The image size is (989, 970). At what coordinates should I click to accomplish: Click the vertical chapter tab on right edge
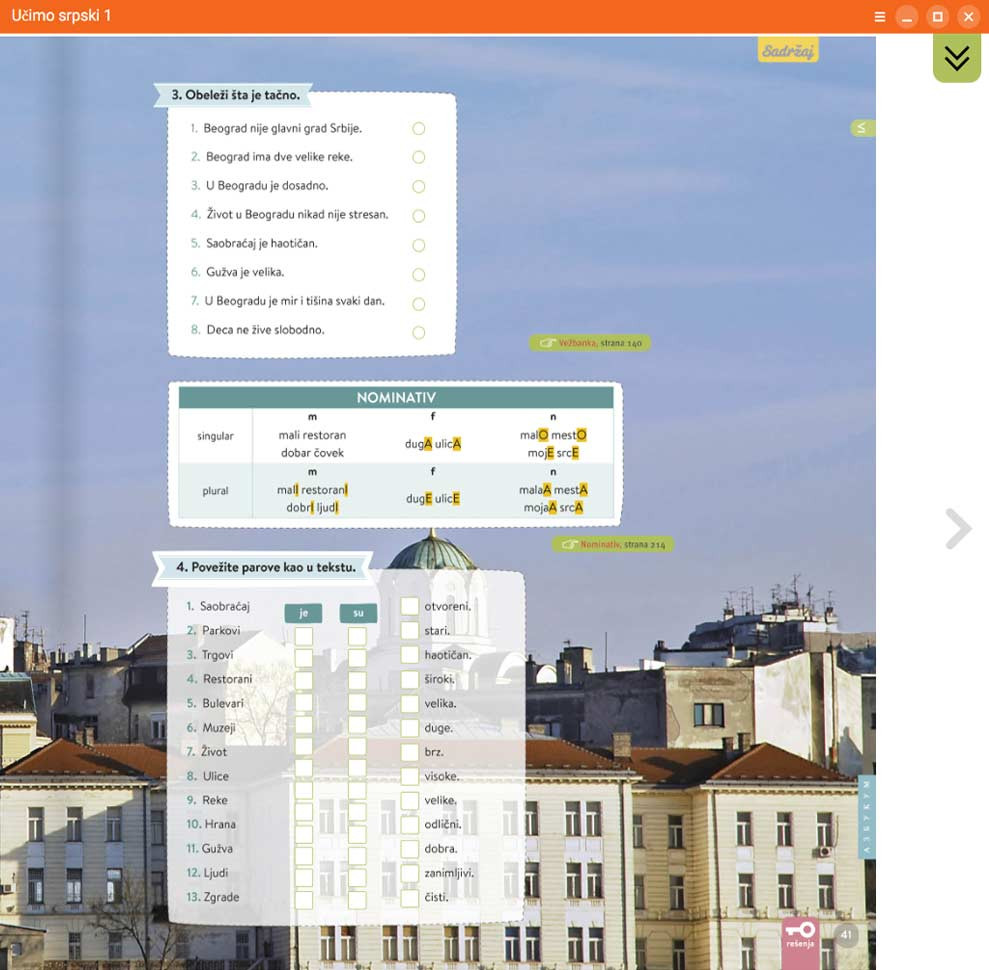(866, 816)
